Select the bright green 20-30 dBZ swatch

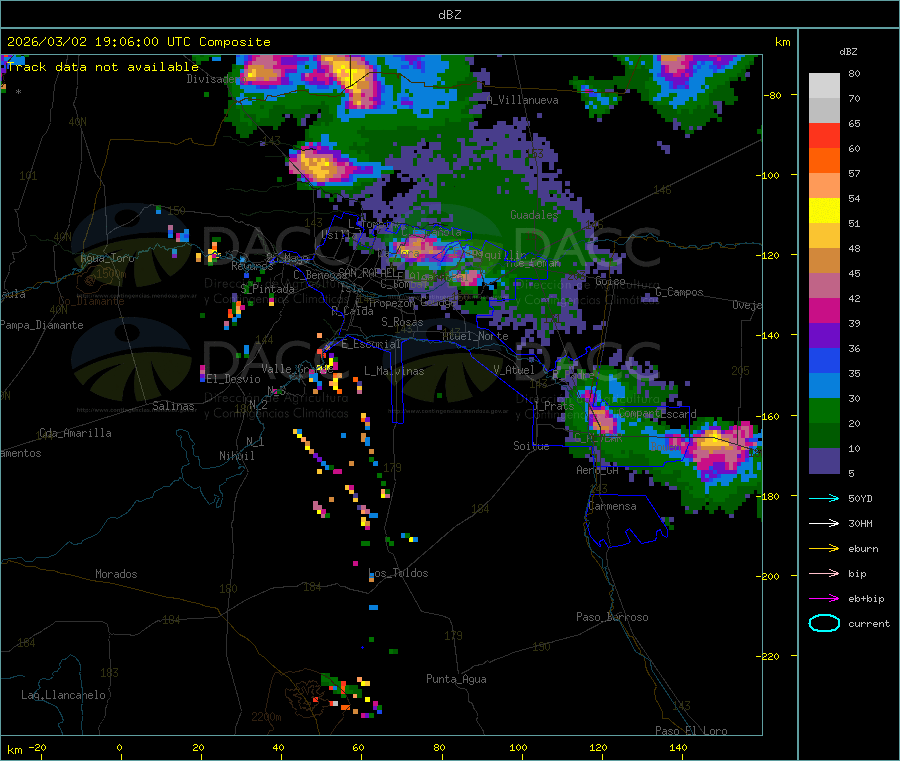824,410
